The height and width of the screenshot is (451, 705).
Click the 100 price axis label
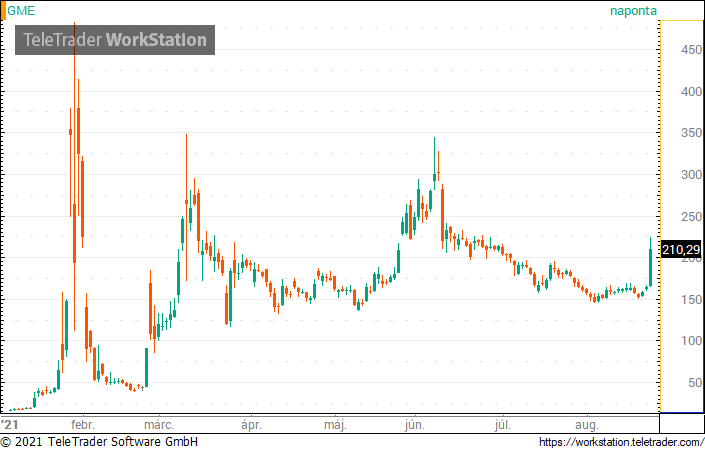pos(691,341)
